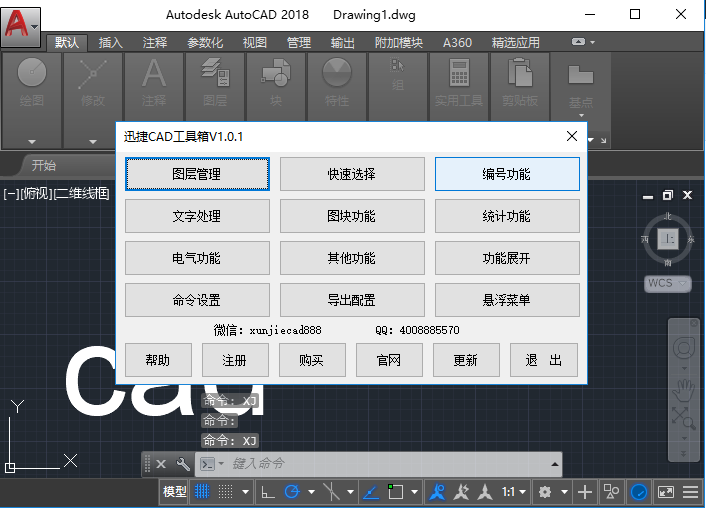Switch to the A360 ribbon tab

tap(457, 43)
